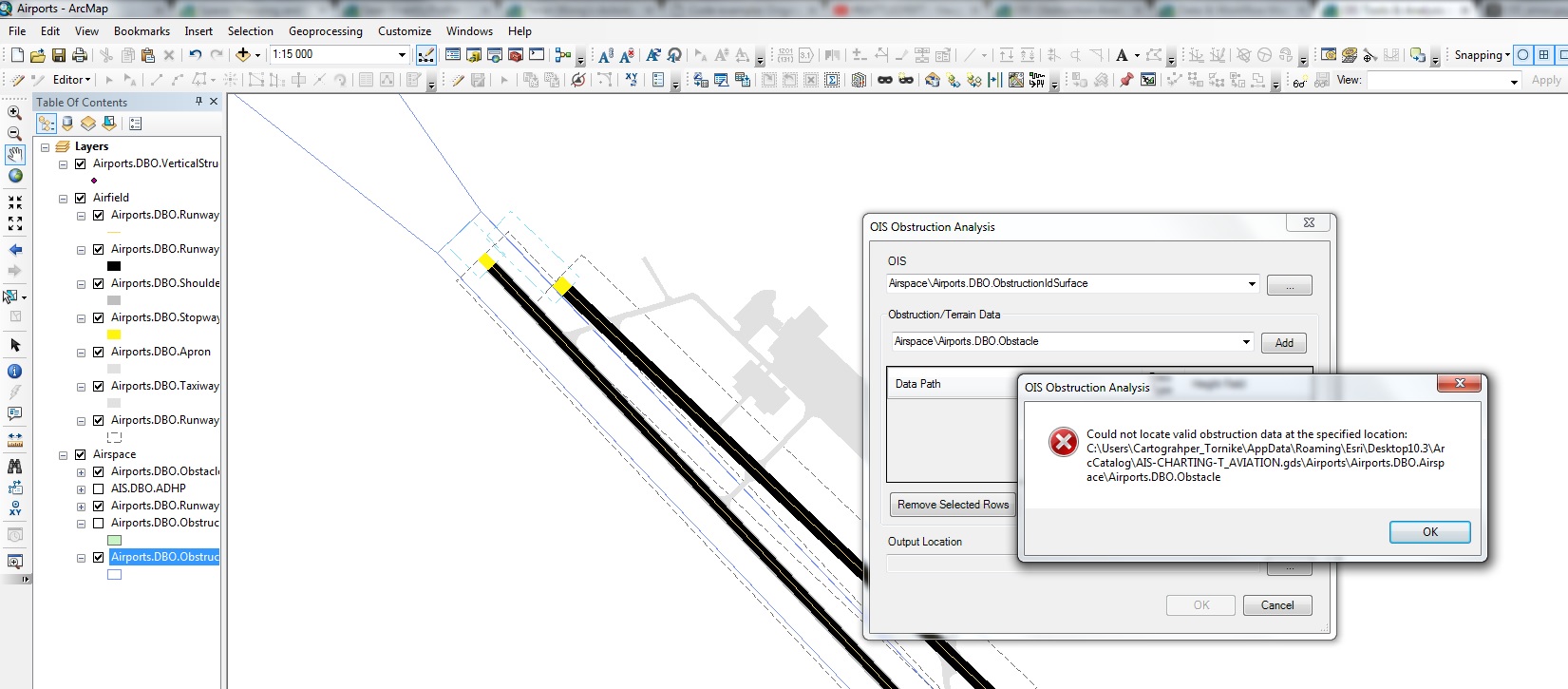Hide the Airports.DBO.Obstacl layer
This screenshot has width=1568, height=689.
99,471
